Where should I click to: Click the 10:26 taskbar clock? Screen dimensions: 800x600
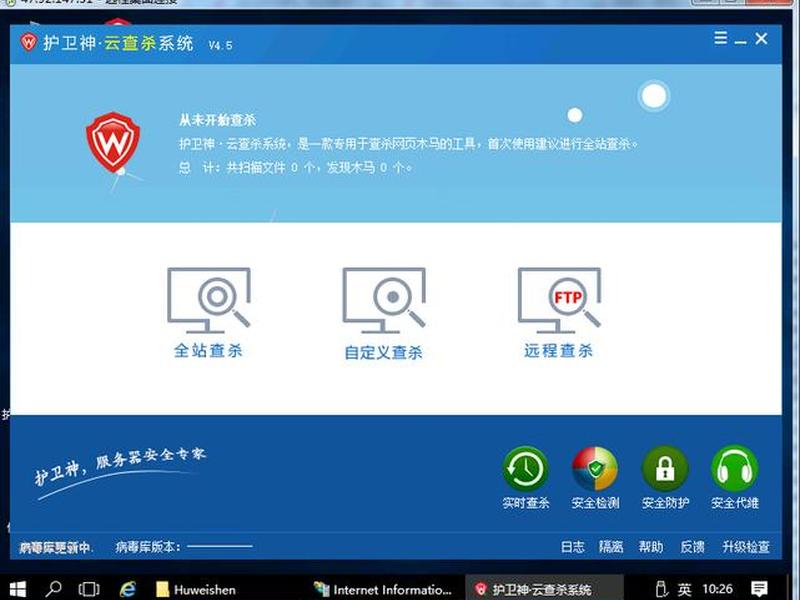[717, 589]
